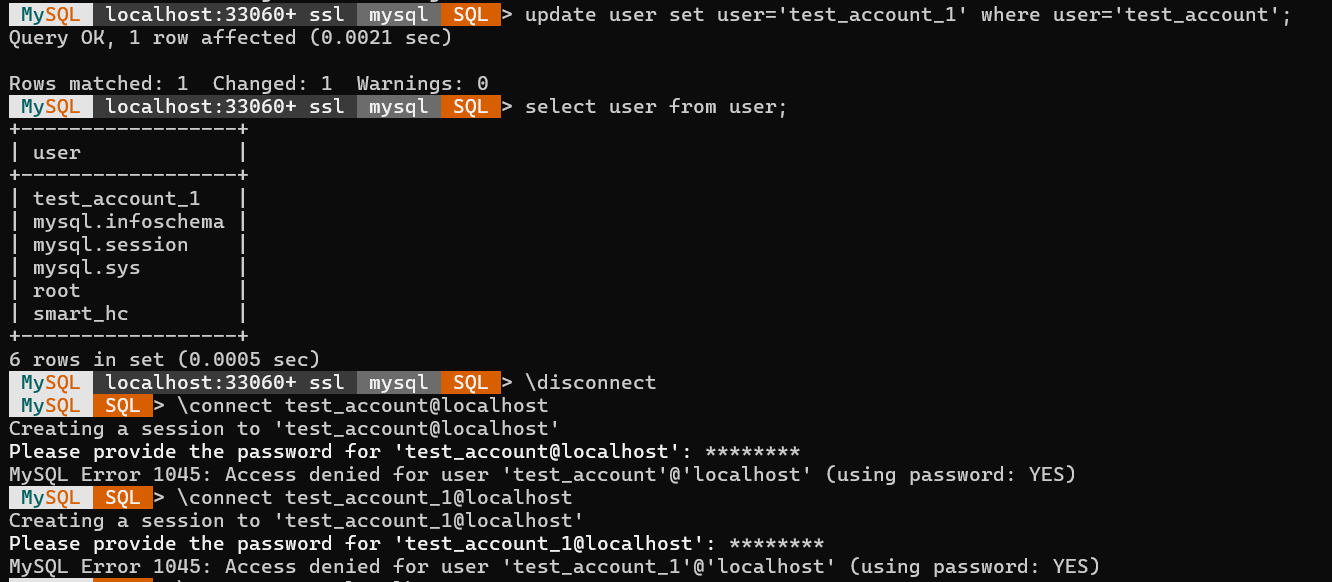
Task: Select the smart_hc row in the table
Action: [128, 314]
